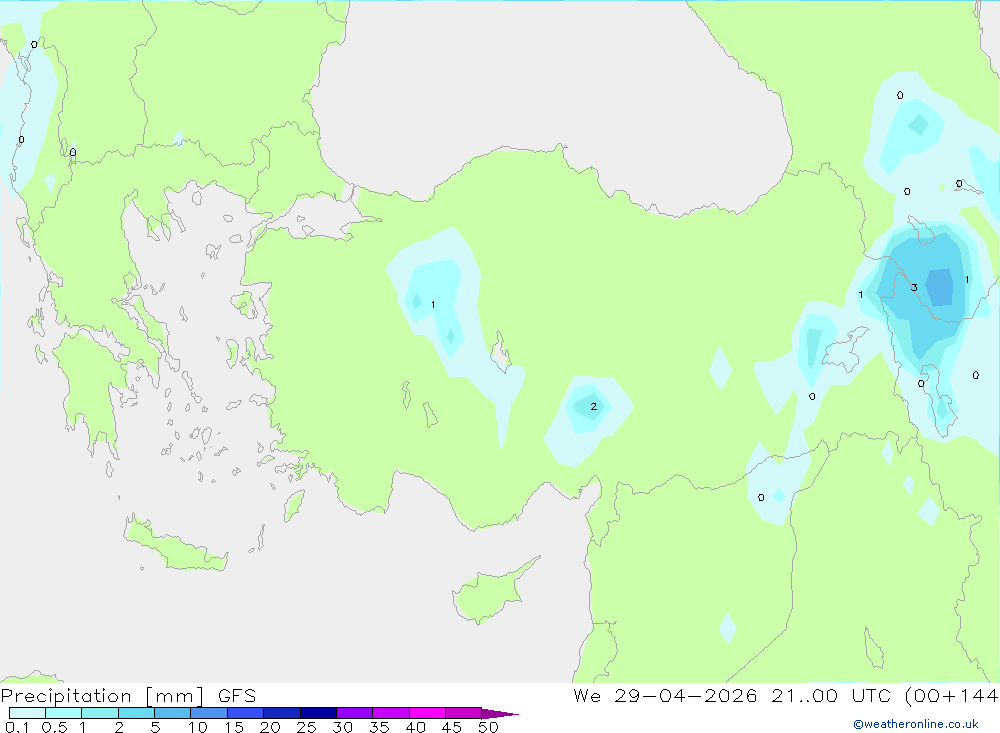This screenshot has width=1000, height=733.
Task: Click the "(00+144" forecast offset text
Action: pos(951,695)
